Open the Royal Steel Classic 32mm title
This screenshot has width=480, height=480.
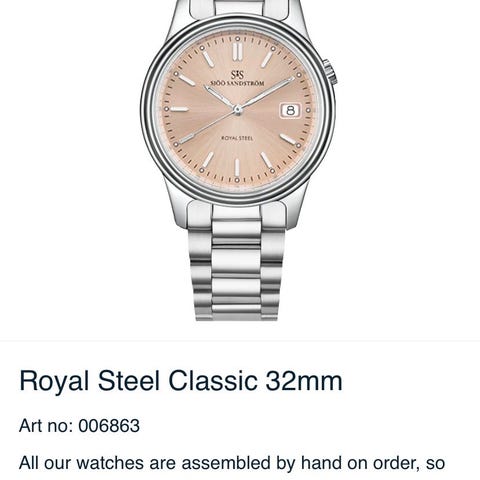(181, 380)
